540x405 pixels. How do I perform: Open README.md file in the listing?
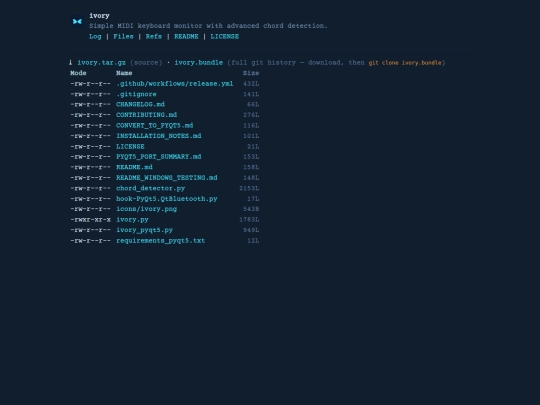point(134,167)
